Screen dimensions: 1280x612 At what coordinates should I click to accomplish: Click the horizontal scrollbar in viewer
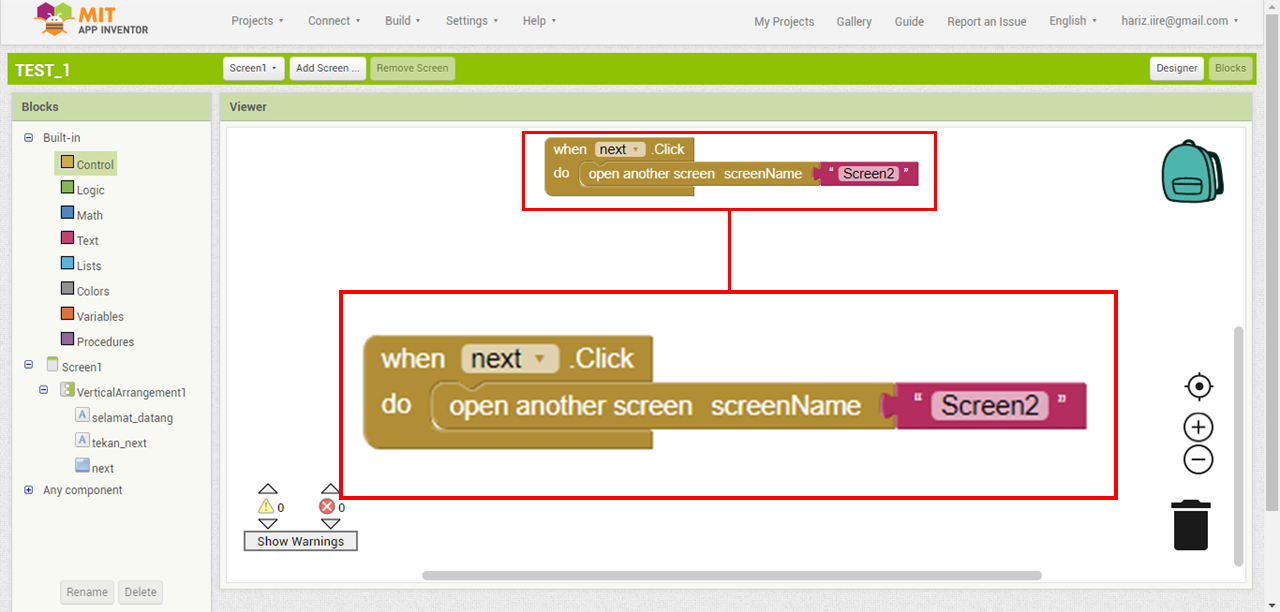[731, 576]
